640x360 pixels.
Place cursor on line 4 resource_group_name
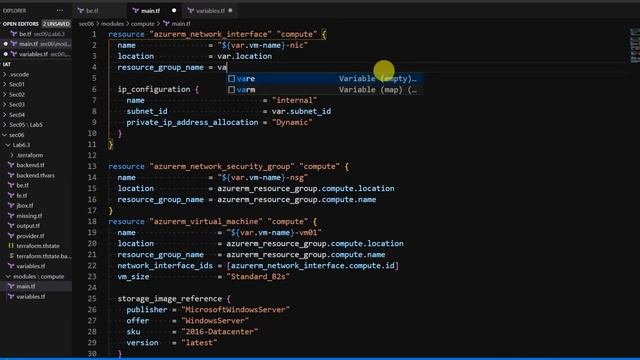[x=160, y=67]
